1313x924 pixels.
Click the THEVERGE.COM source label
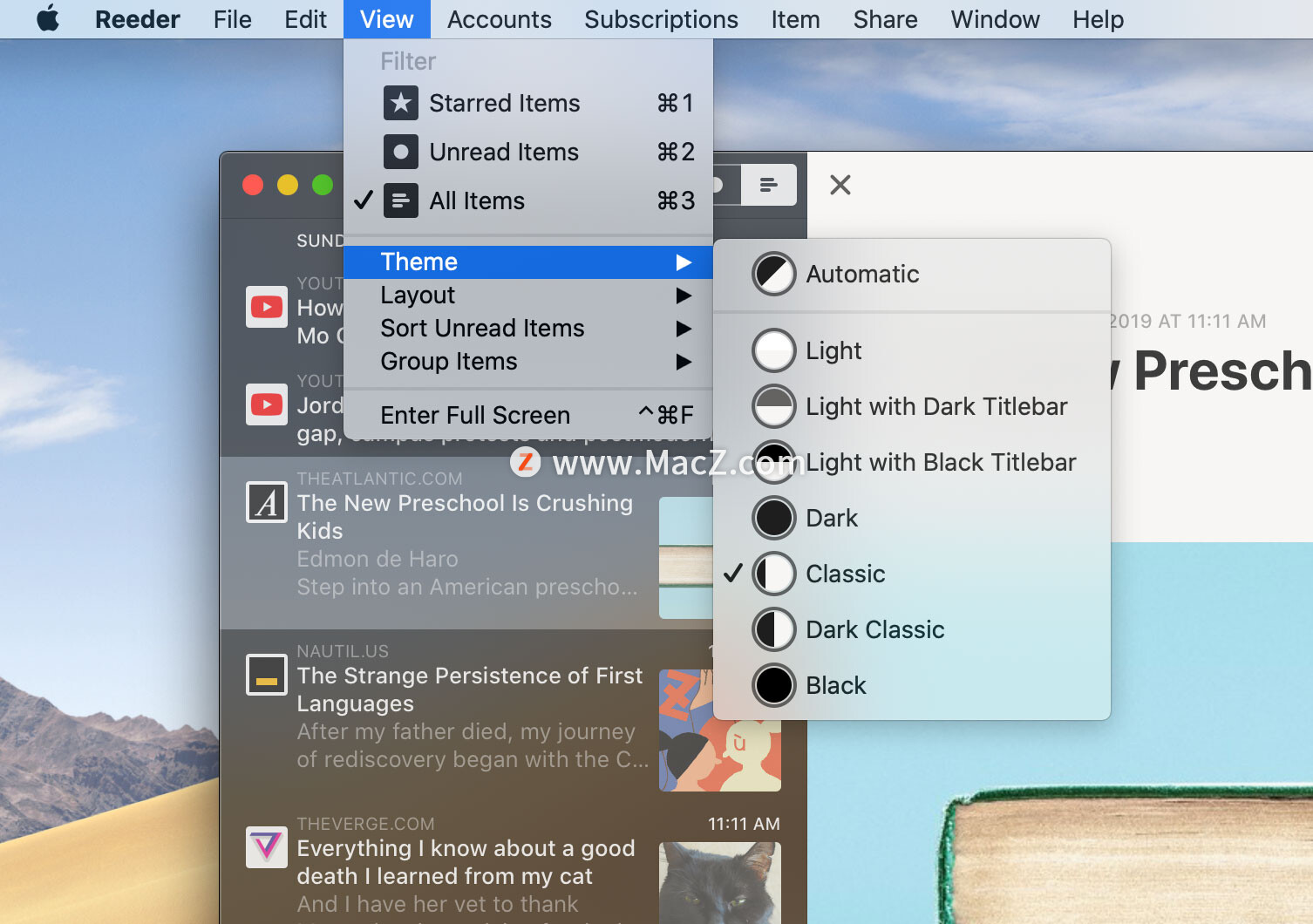coord(365,824)
